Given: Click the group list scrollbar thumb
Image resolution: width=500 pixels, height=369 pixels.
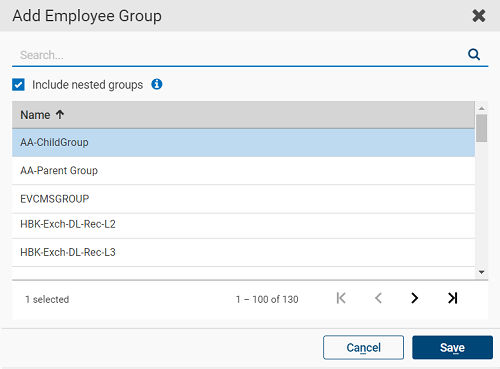Looking at the screenshot, I should (x=481, y=128).
